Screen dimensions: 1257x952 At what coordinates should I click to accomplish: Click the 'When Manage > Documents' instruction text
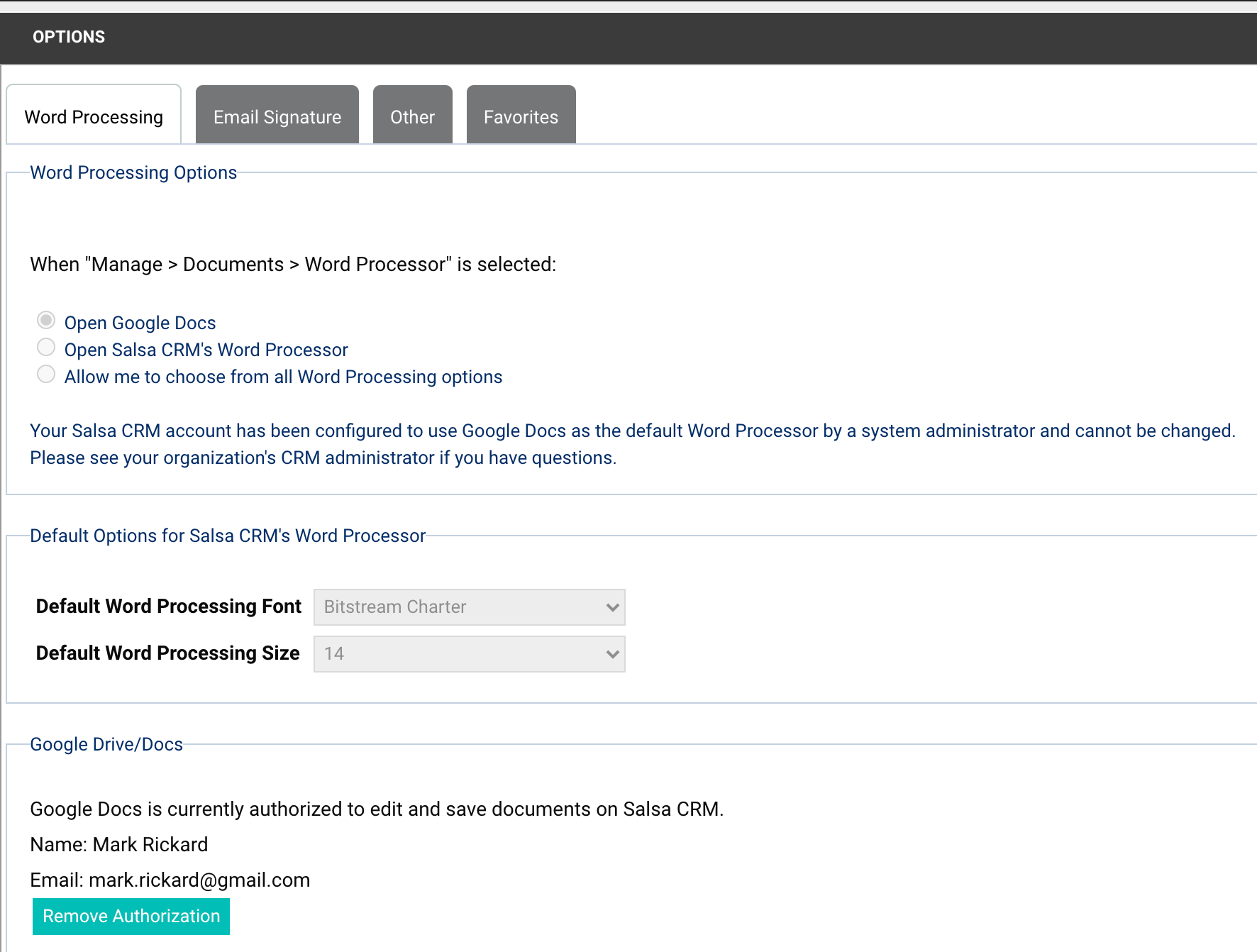pyautogui.click(x=293, y=265)
